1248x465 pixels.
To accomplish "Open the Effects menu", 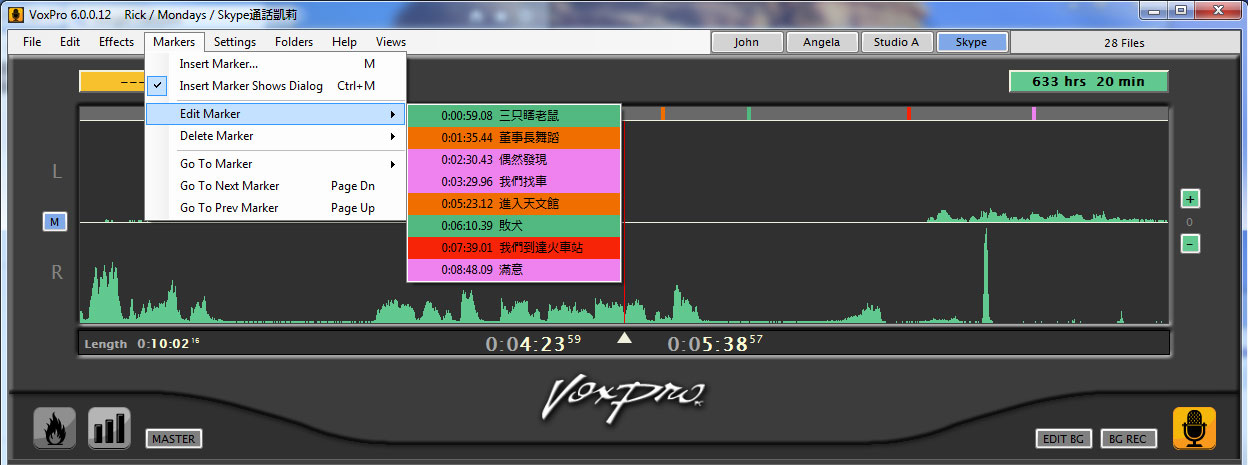I will click(116, 42).
